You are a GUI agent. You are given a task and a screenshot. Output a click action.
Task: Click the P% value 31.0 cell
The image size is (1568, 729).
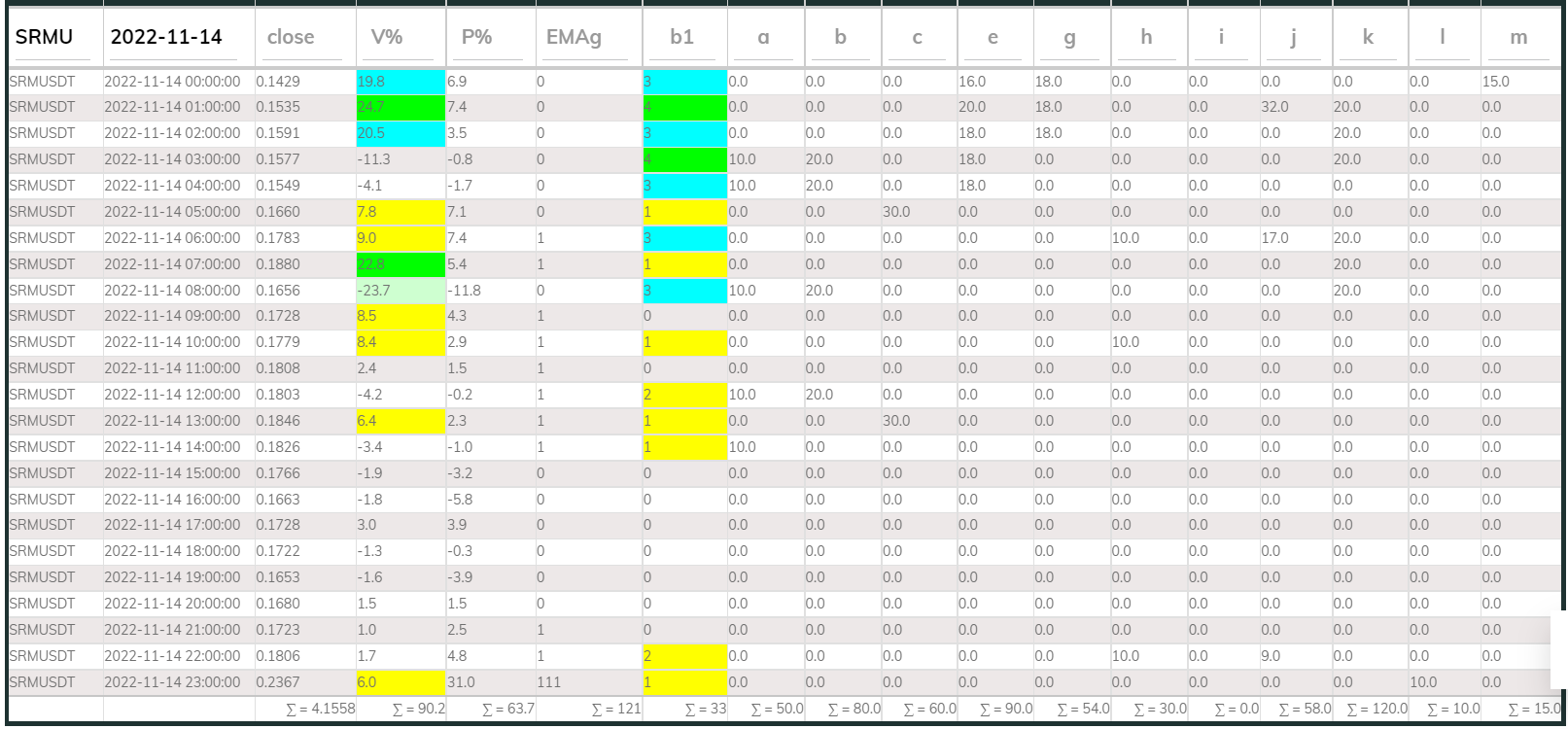(489, 682)
